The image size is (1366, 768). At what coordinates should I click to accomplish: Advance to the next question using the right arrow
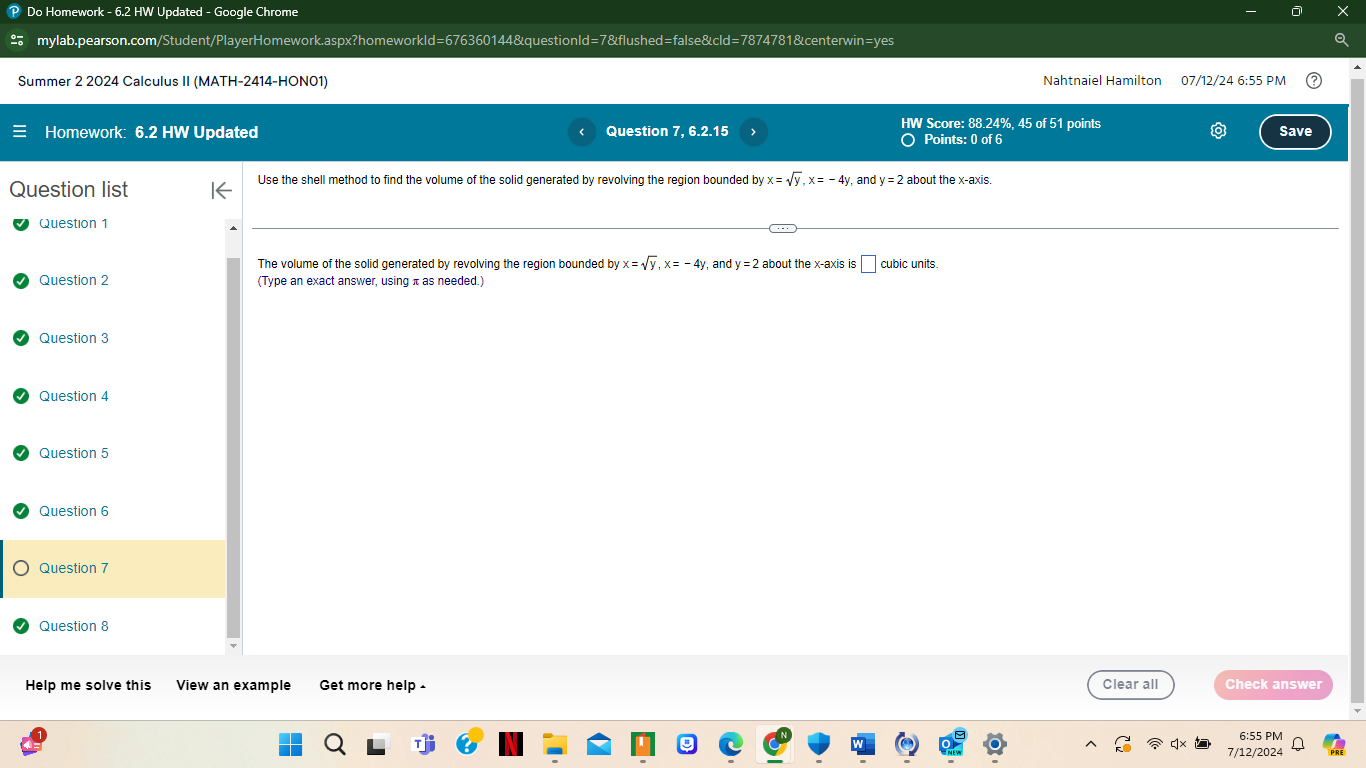pyautogui.click(x=753, y=131)
